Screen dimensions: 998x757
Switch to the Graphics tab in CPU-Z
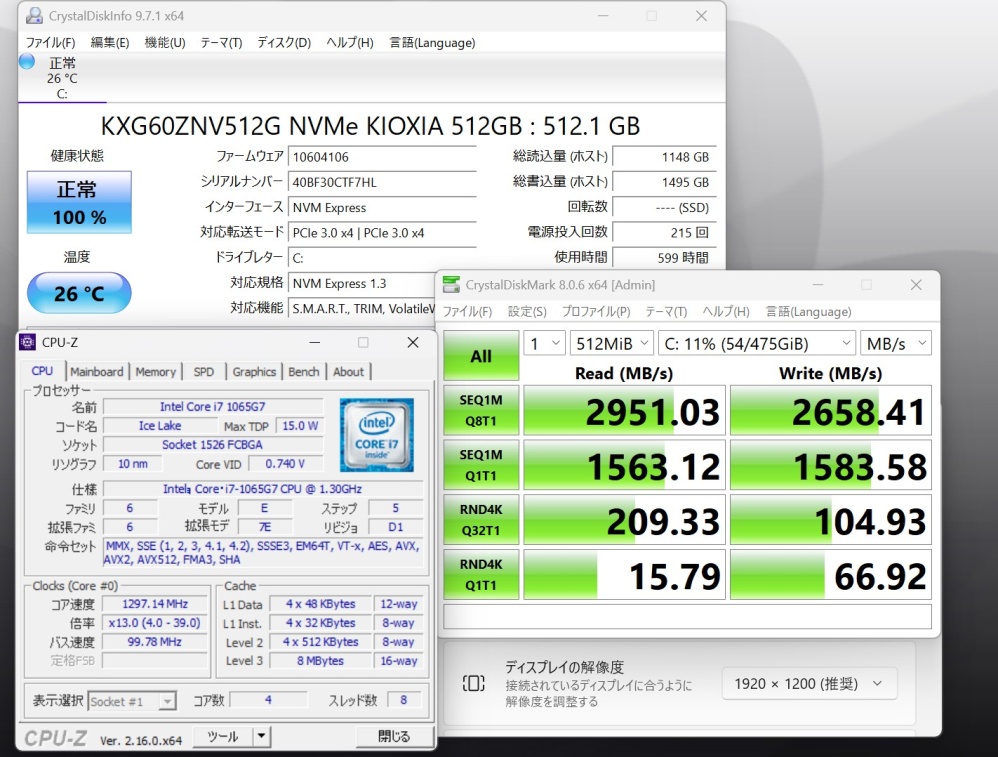pos(254,372)
